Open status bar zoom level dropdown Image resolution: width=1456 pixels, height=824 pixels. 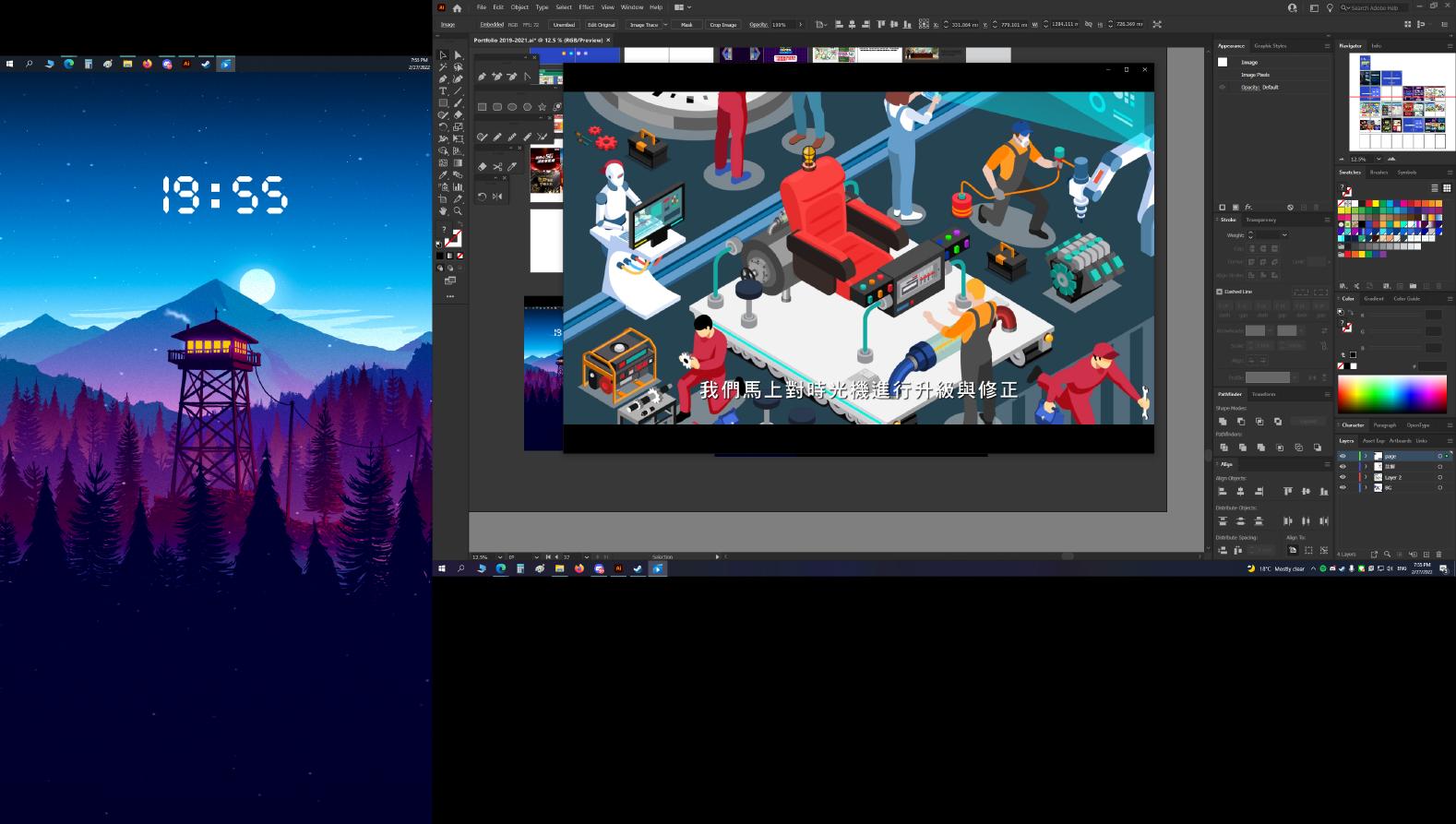tap(500, 557)
